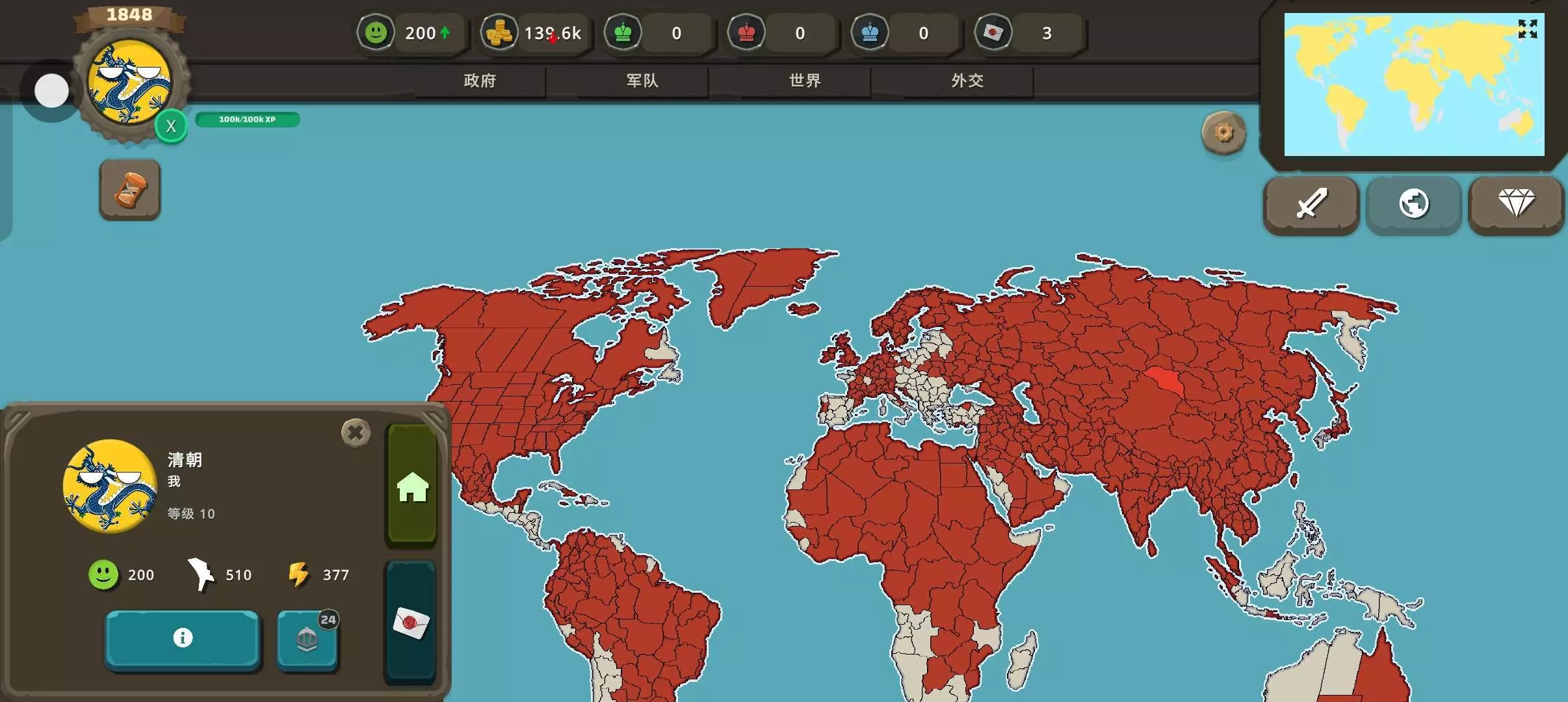1568x702 pixels.
Task: Open the 军队 army tab
Action: 642,81
